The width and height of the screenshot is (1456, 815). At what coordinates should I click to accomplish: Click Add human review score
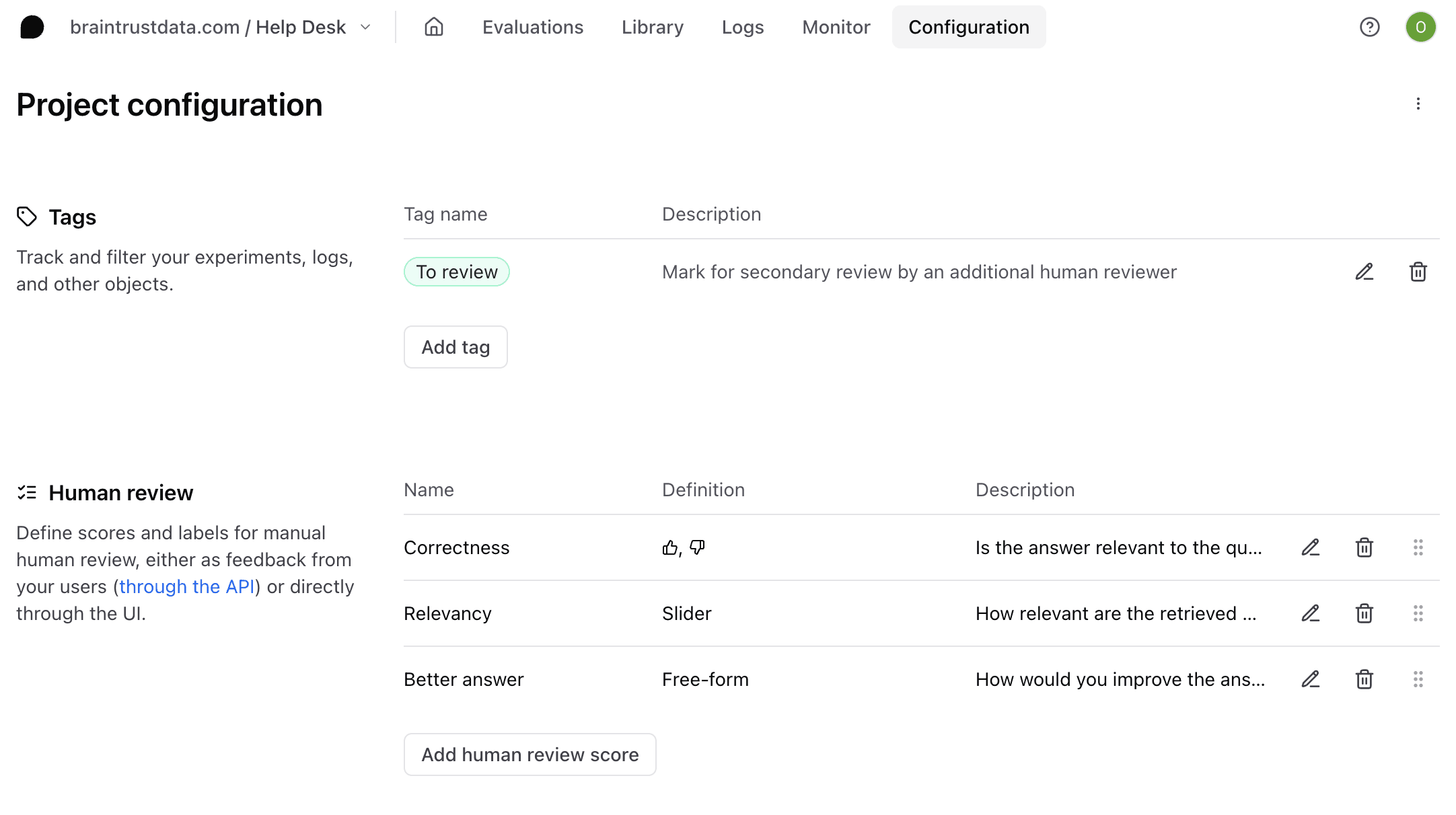530,754
